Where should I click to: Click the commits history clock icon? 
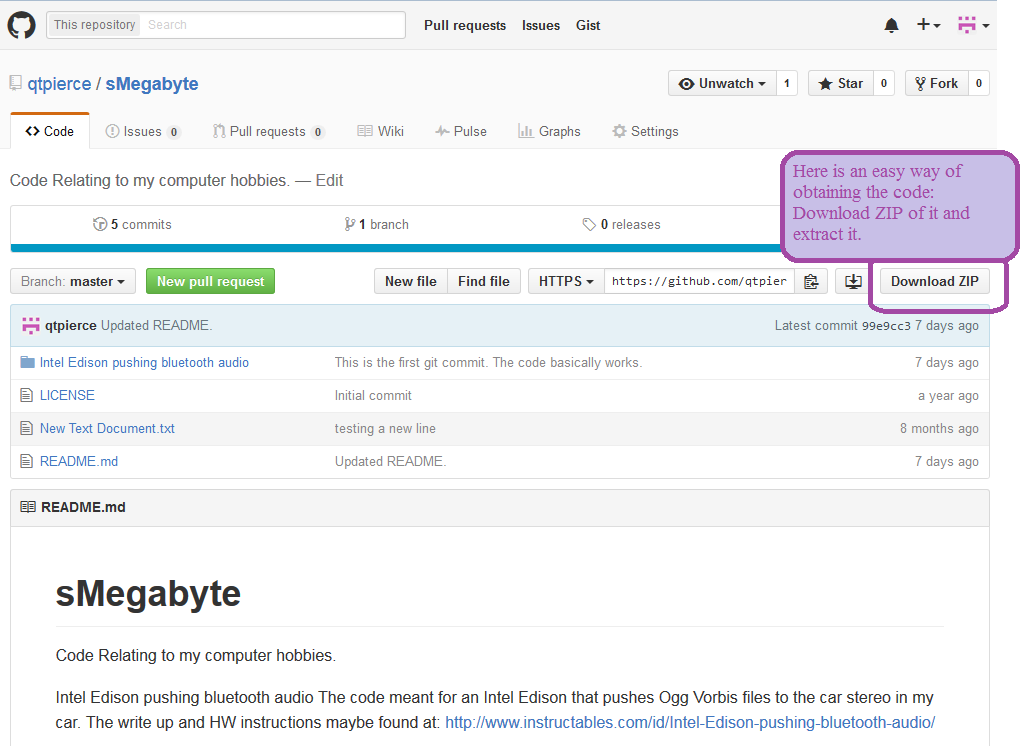pyautogui.click(x=99, y=224)
